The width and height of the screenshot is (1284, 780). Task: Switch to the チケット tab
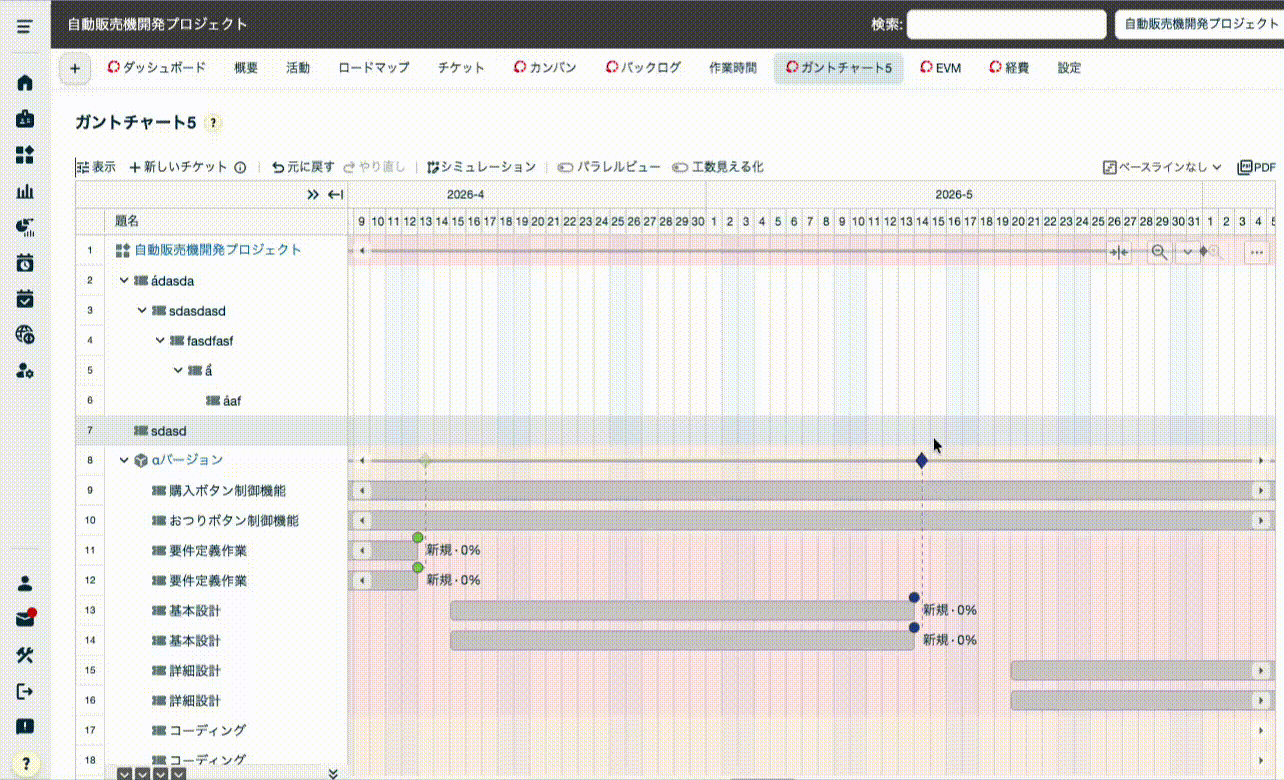coord(461,68)
